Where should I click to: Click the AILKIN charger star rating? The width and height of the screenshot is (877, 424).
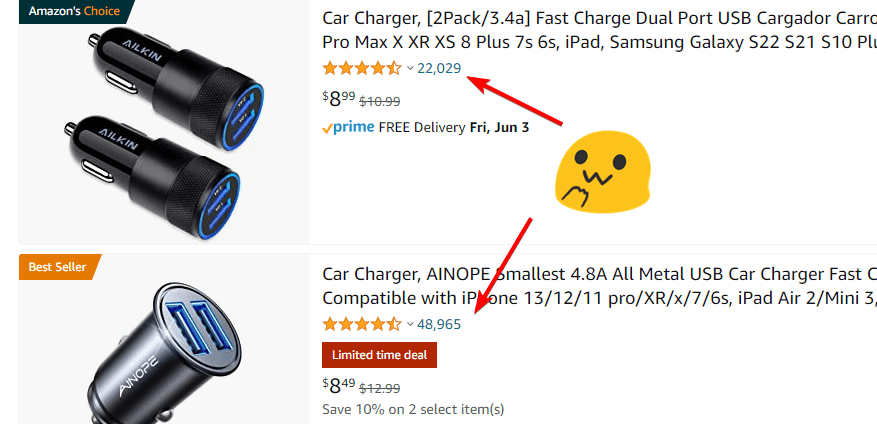tap(362, 68)
